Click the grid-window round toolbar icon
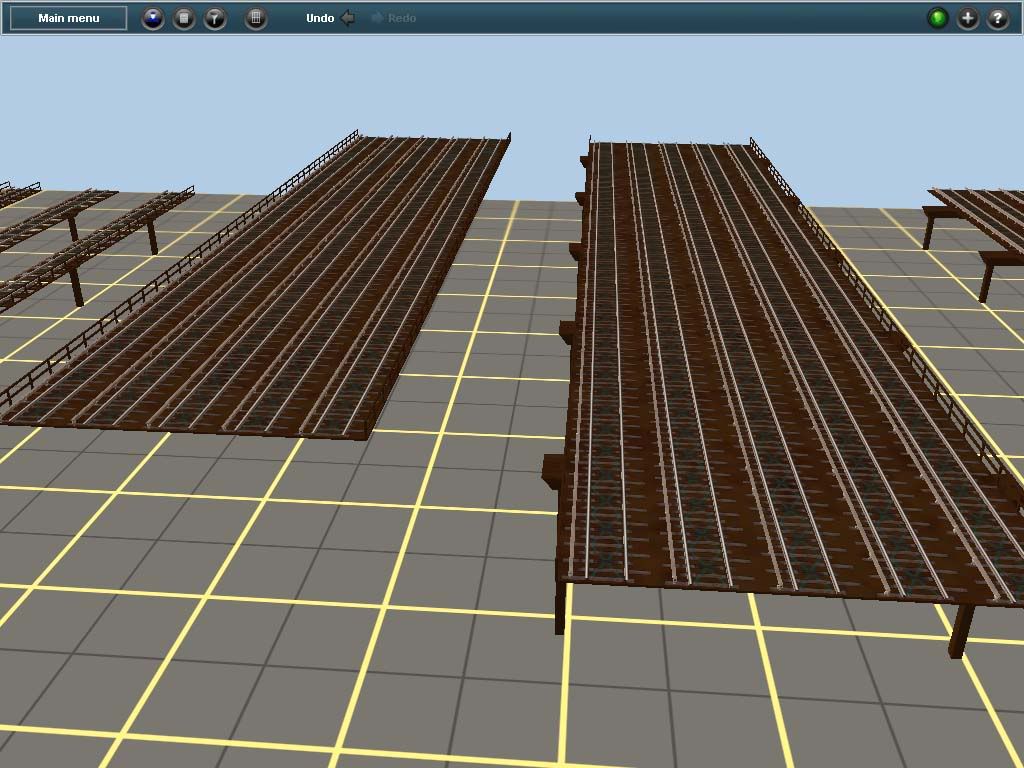 (x=256, y=18)
